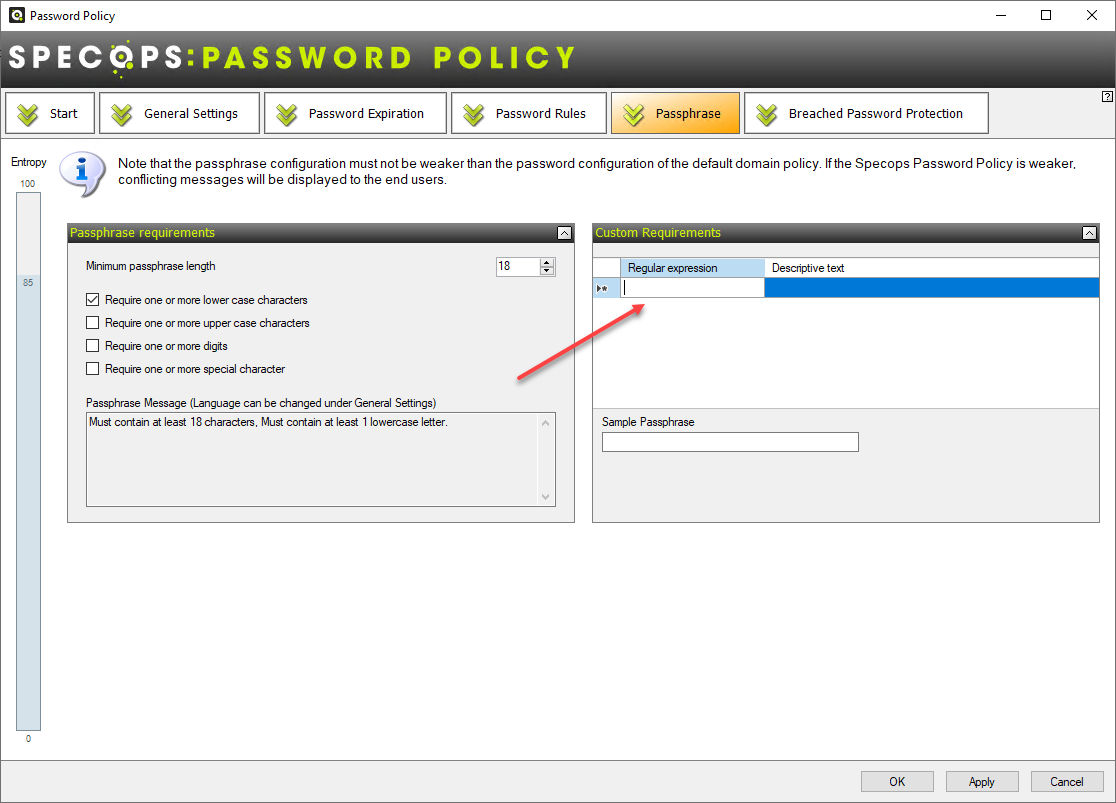Open the Breached Password Protection tab
Screen dimensions: 1116x803
click(x=866, y=113)
